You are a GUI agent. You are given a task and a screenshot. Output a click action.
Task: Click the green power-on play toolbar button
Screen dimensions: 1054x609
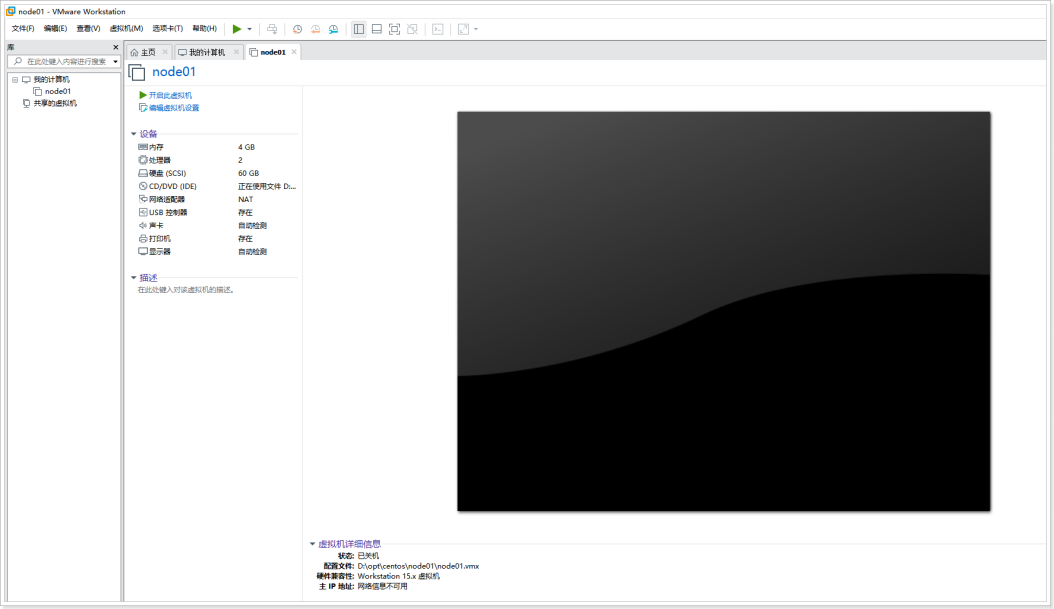pyautogui.click(x=237, y=29)
